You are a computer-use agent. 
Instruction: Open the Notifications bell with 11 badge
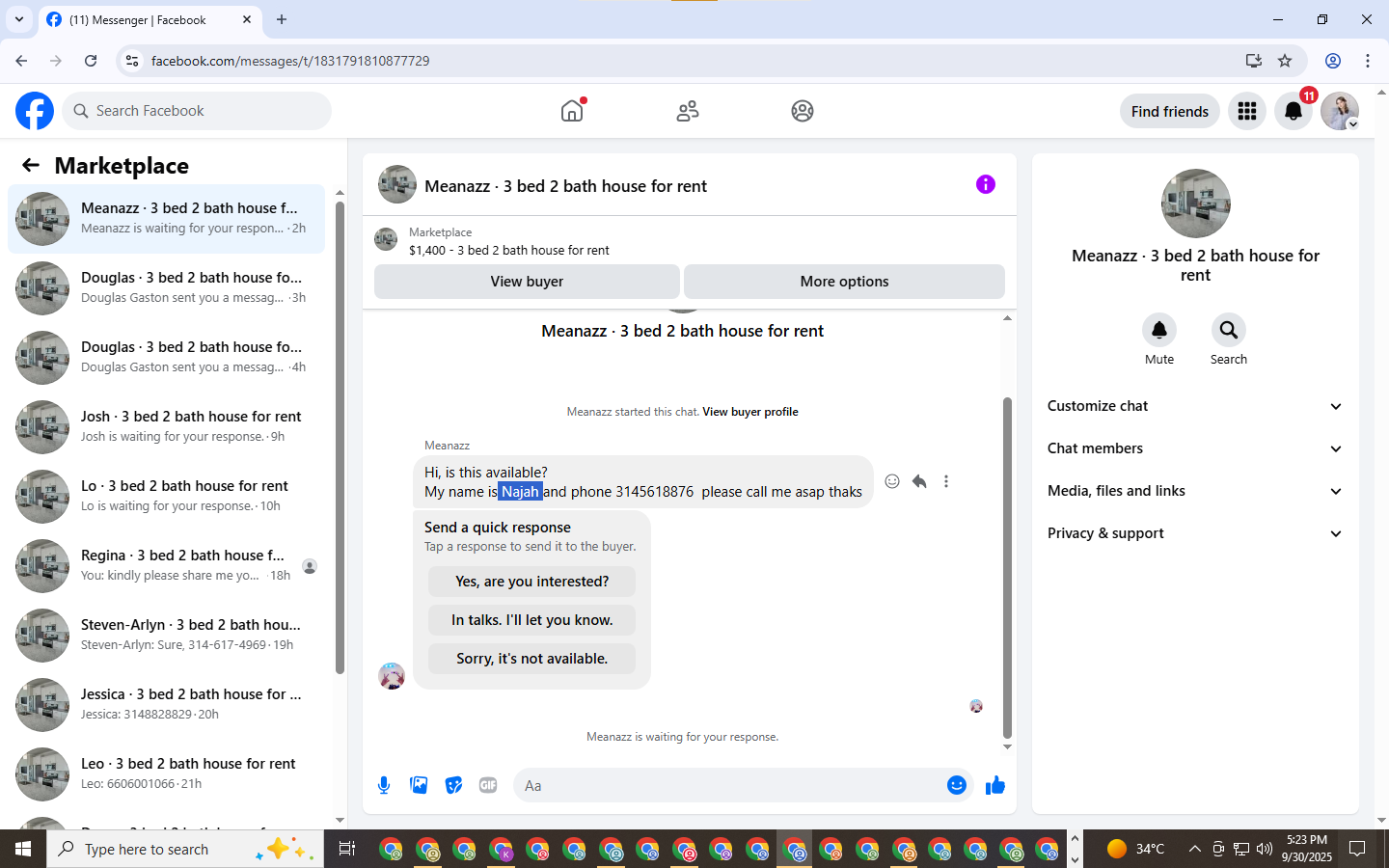[1294, 111]
